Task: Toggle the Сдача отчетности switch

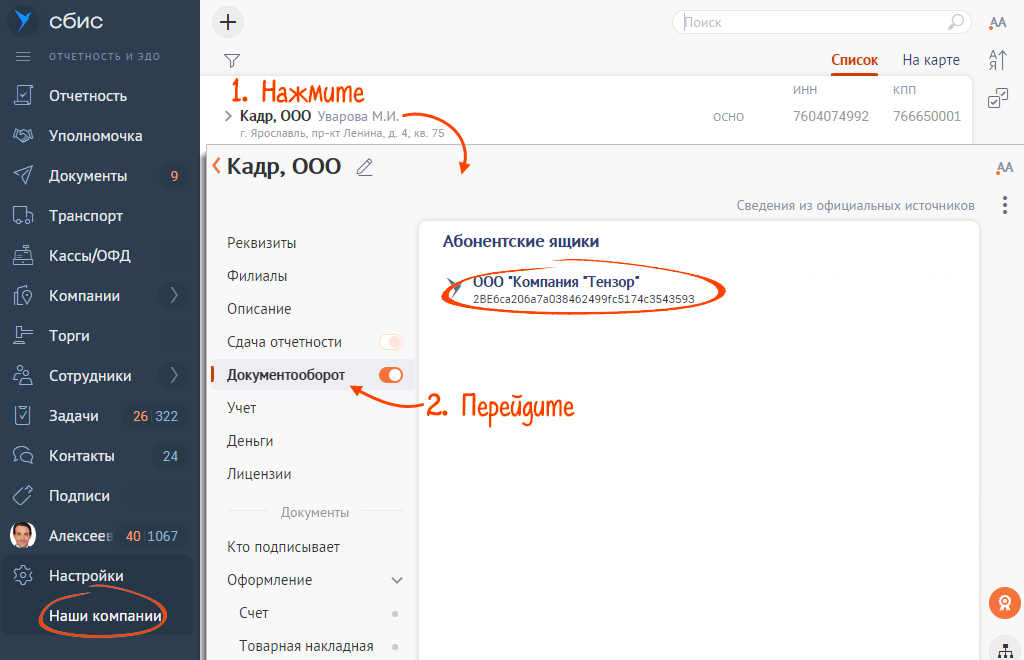Action: pos(391,342)
